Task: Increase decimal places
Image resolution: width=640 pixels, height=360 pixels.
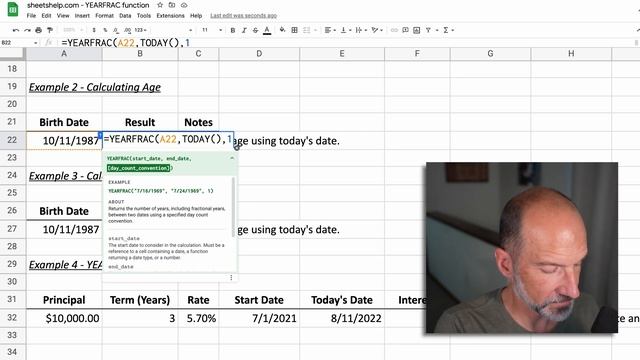Action: click(127, 30)
